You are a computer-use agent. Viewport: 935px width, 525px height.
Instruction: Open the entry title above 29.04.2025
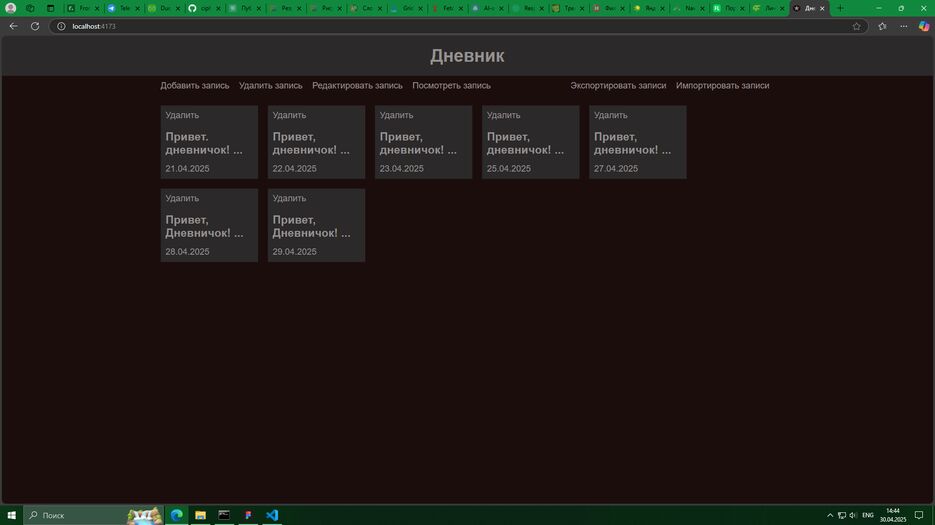(x=311, y=226)
